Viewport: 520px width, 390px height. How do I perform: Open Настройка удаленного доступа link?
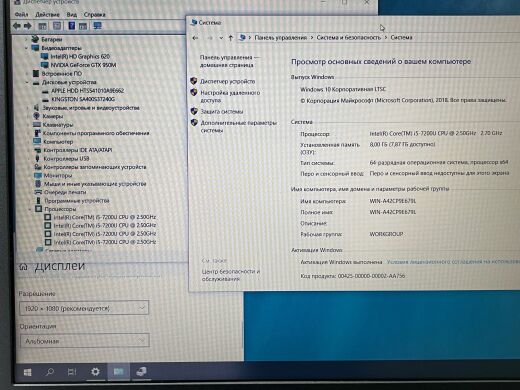point(230,96)
